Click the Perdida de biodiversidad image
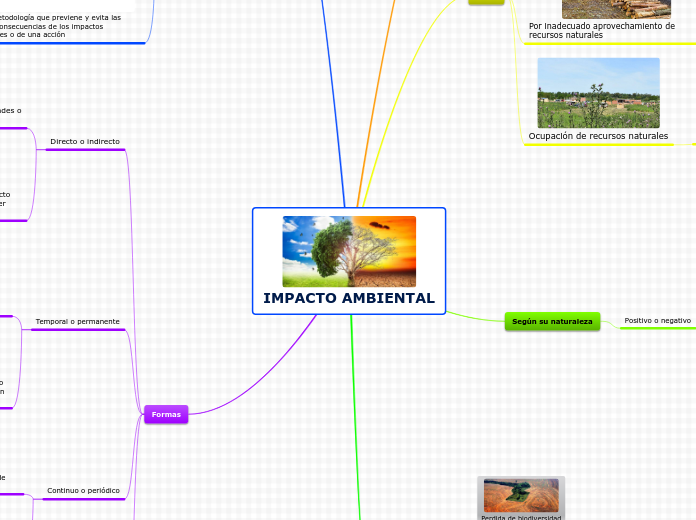Image resolution: width=696 pixels, height=520 pixels. (x=521, y=494)
